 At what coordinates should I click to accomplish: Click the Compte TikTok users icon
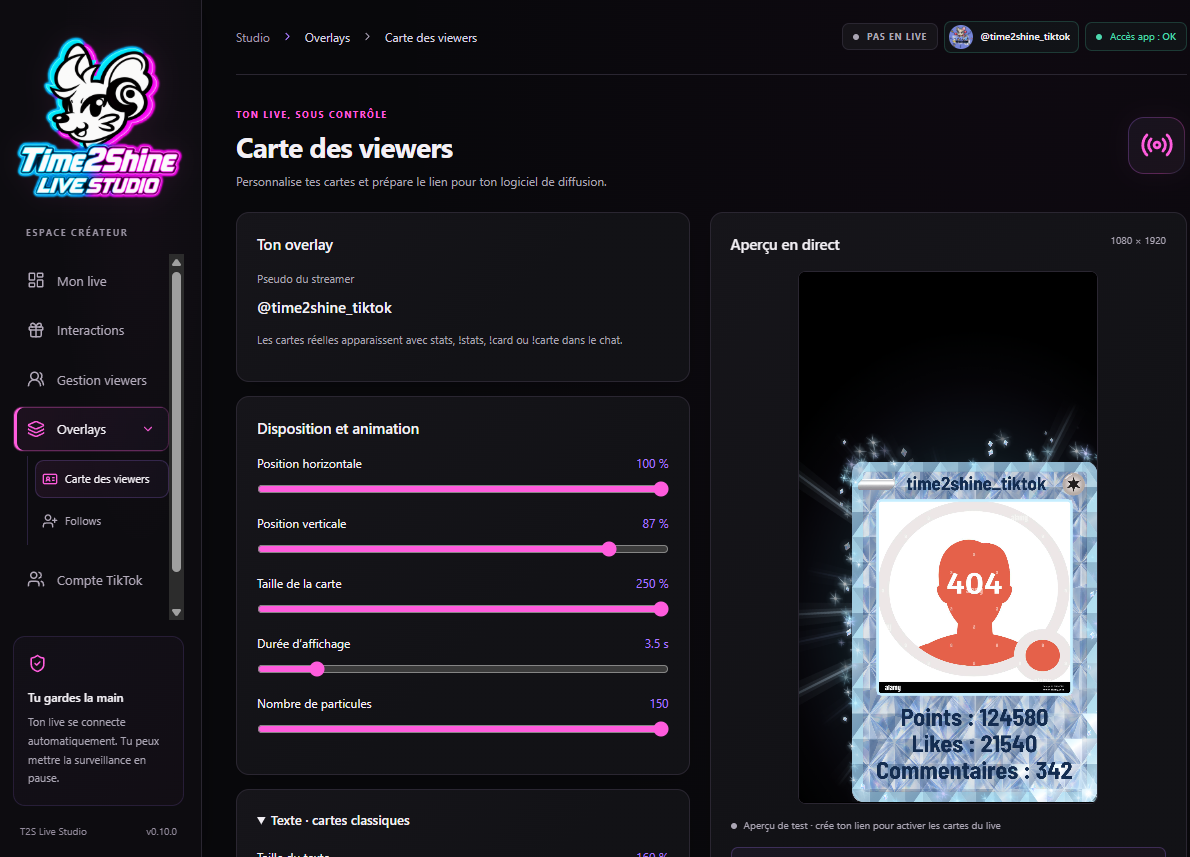(x=36, y=580)
